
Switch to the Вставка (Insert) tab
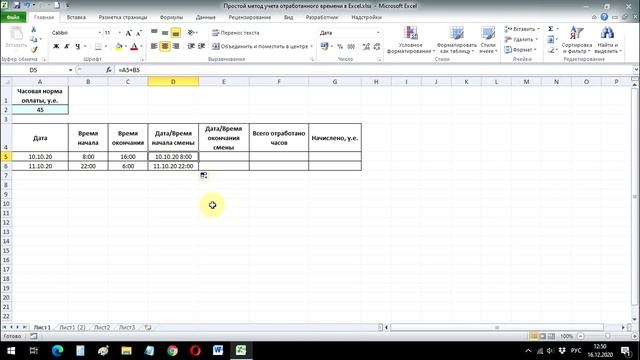pyautogui.click(x=76, y=17)
